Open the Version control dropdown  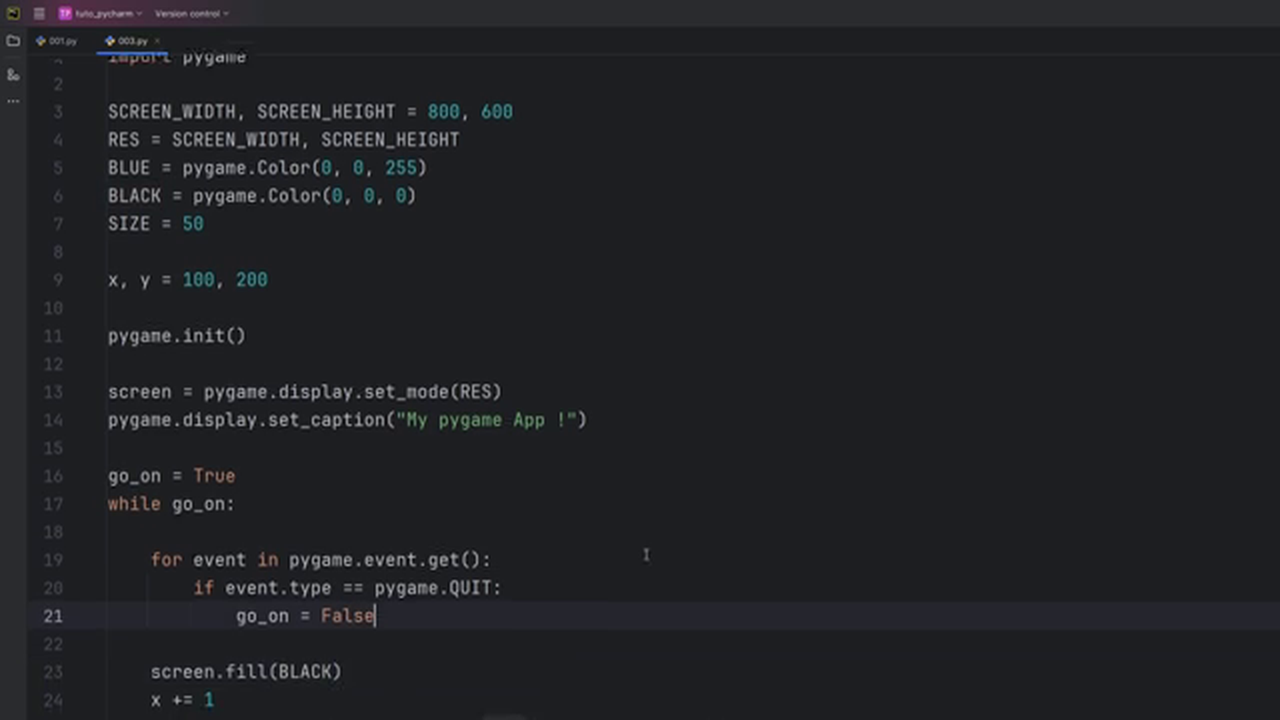(191, 14)
